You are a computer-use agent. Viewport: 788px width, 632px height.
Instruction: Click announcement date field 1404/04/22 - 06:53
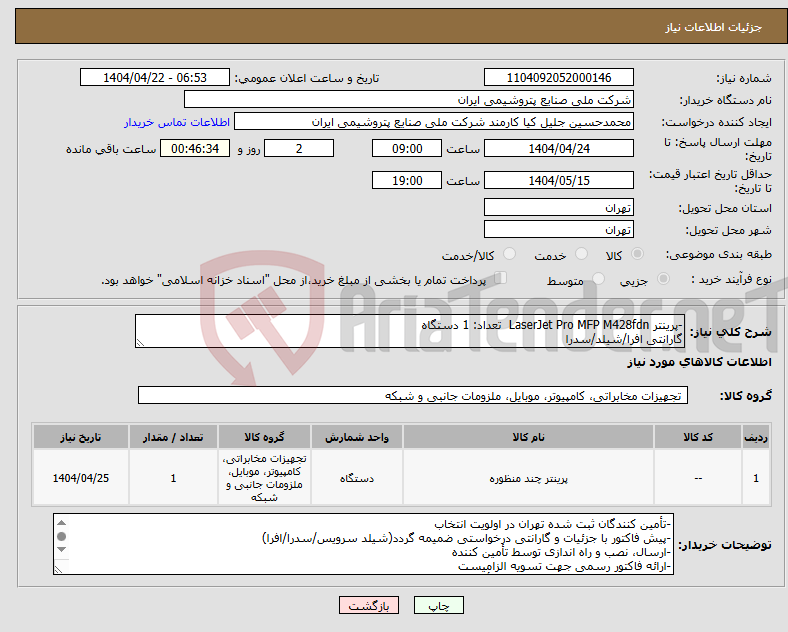click(155, 78)
